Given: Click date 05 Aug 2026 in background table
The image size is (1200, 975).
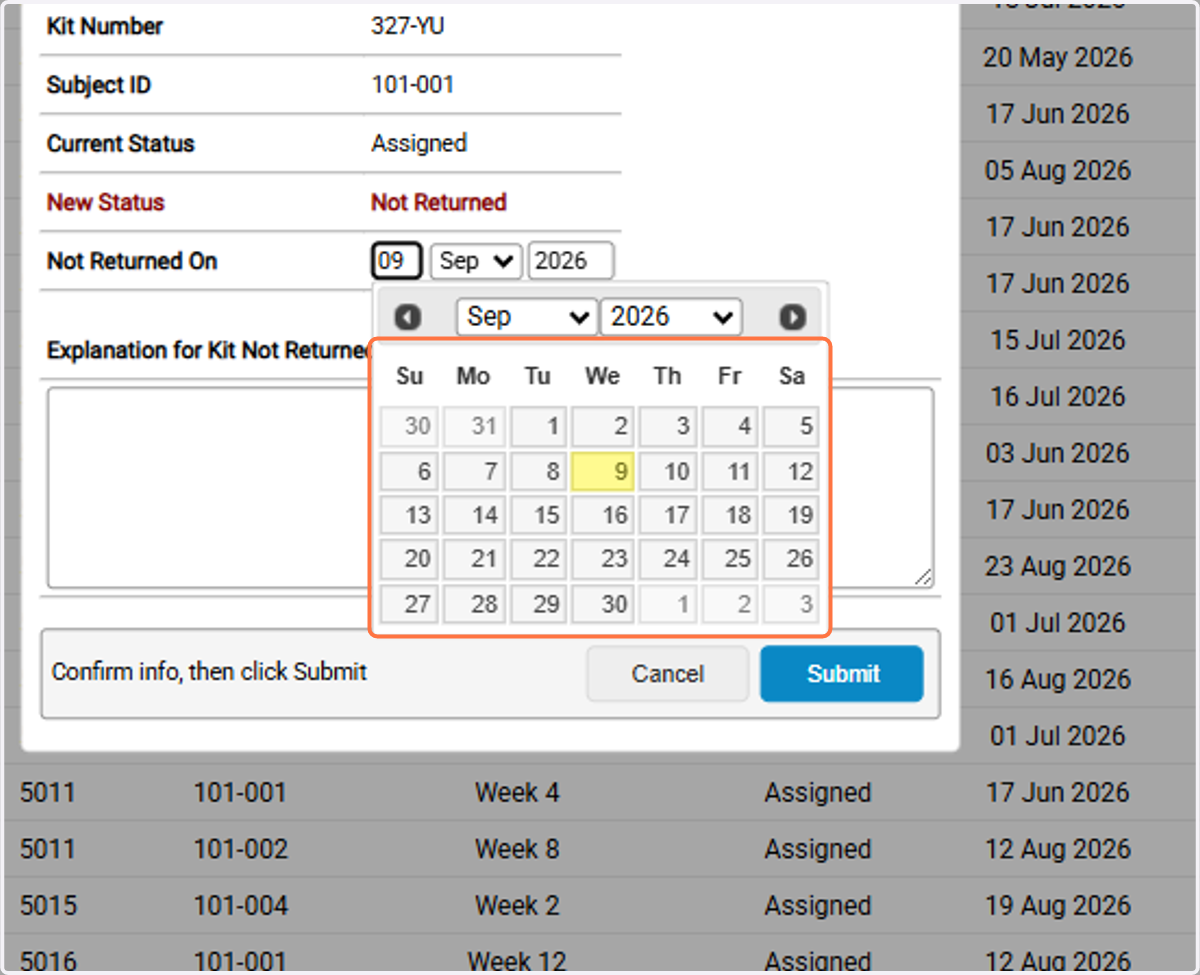Looking at the screenshot, I should 1058,170.
